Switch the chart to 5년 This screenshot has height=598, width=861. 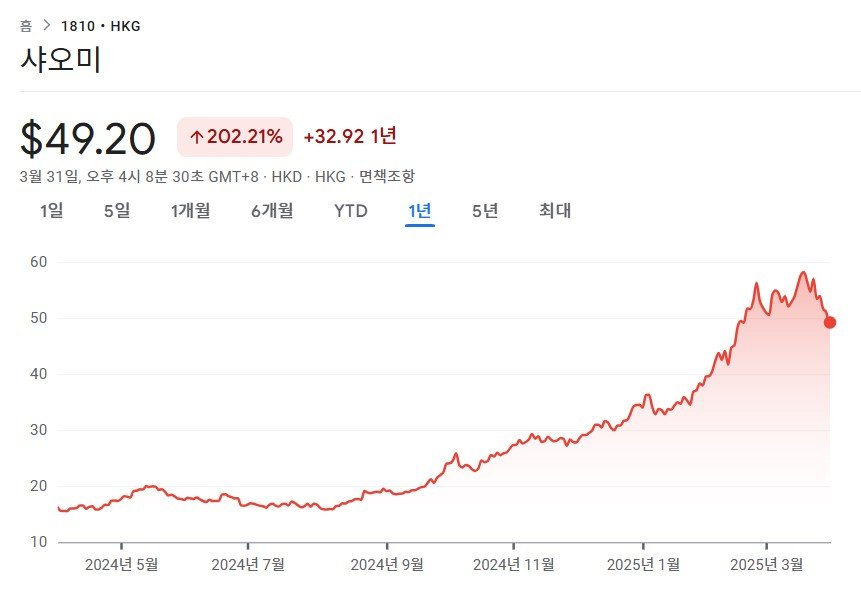485,211
